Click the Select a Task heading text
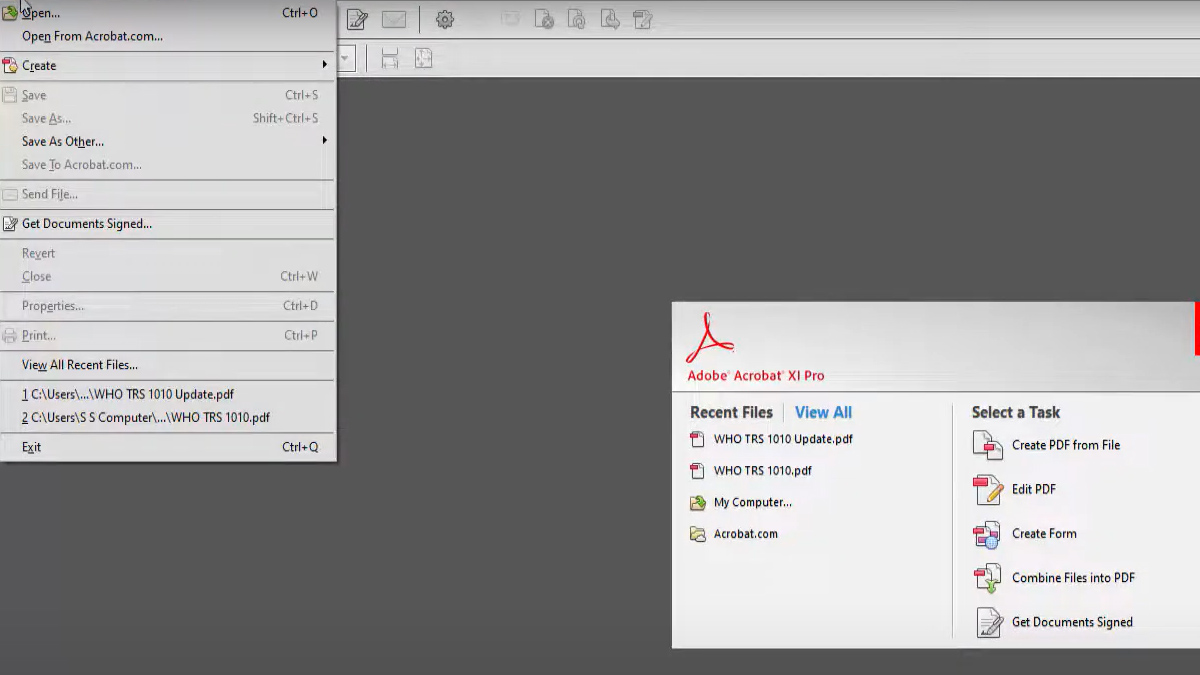This screenshot has height=675, width=1200. (x=1016, y=412)
